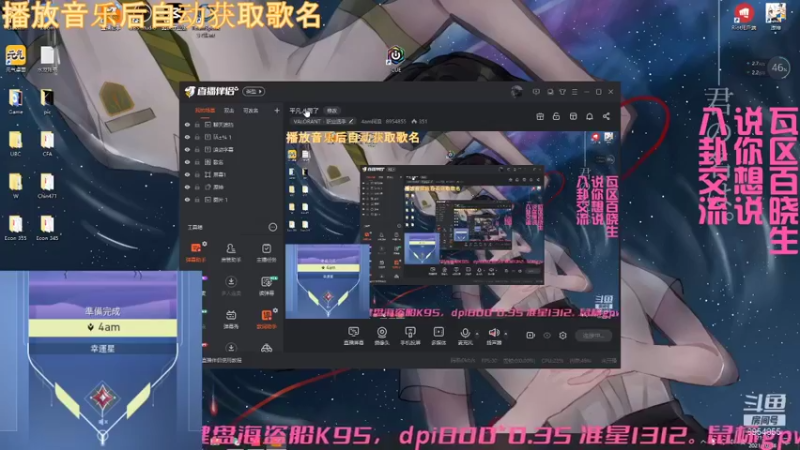Viewport: 800px width, 450px height.
Task: Add a new scene with plus button
Action: click(277, 110)
